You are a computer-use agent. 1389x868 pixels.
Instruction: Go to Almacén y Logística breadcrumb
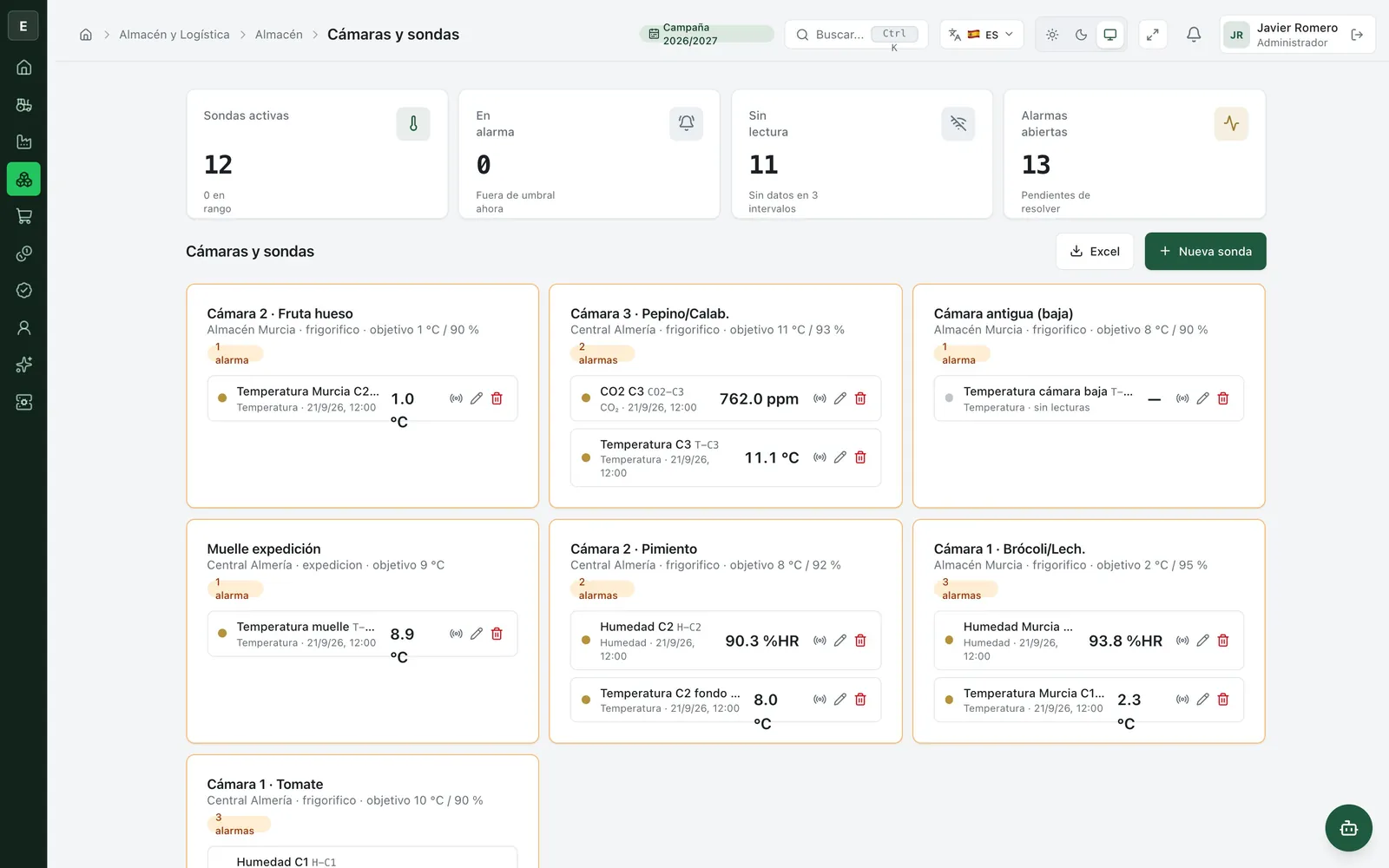click(x=174, y=35)
